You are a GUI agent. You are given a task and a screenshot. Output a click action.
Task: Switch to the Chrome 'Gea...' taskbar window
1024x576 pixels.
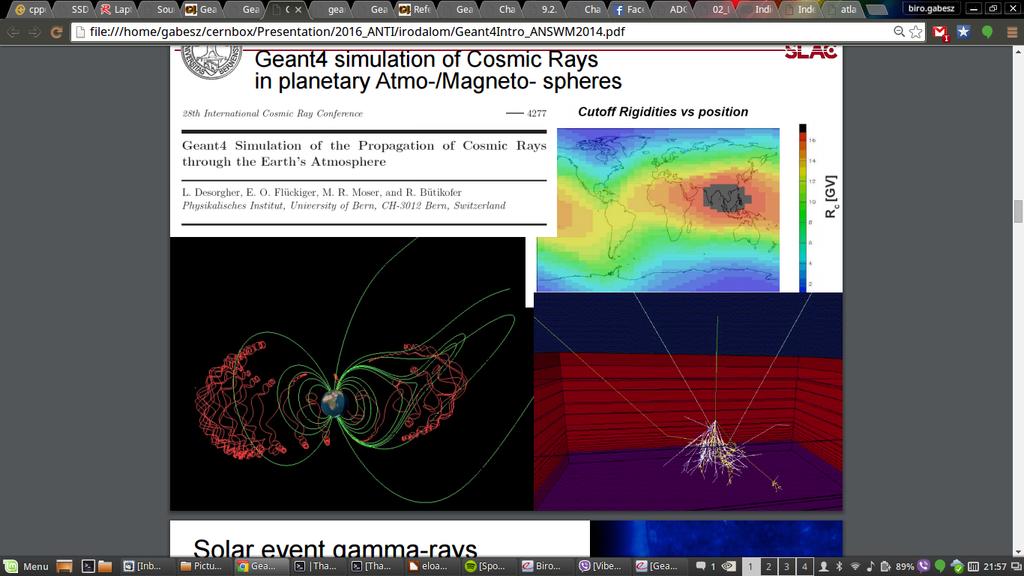tap(259, 566)
